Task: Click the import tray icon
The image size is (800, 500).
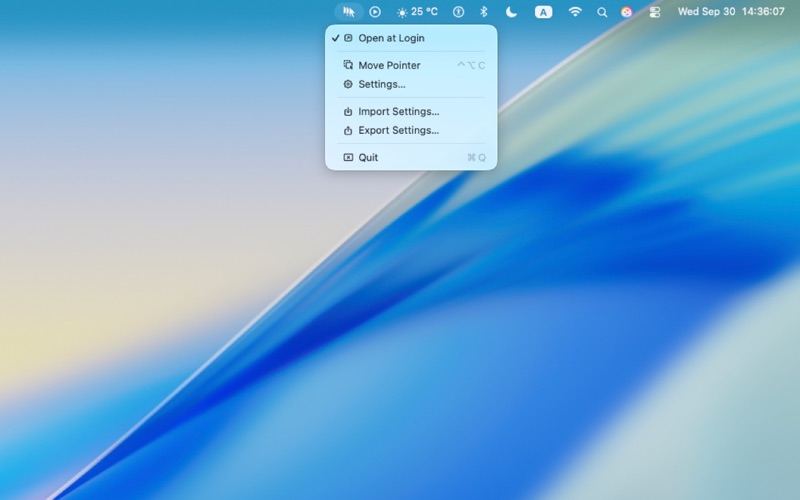Action: point(348,111)
